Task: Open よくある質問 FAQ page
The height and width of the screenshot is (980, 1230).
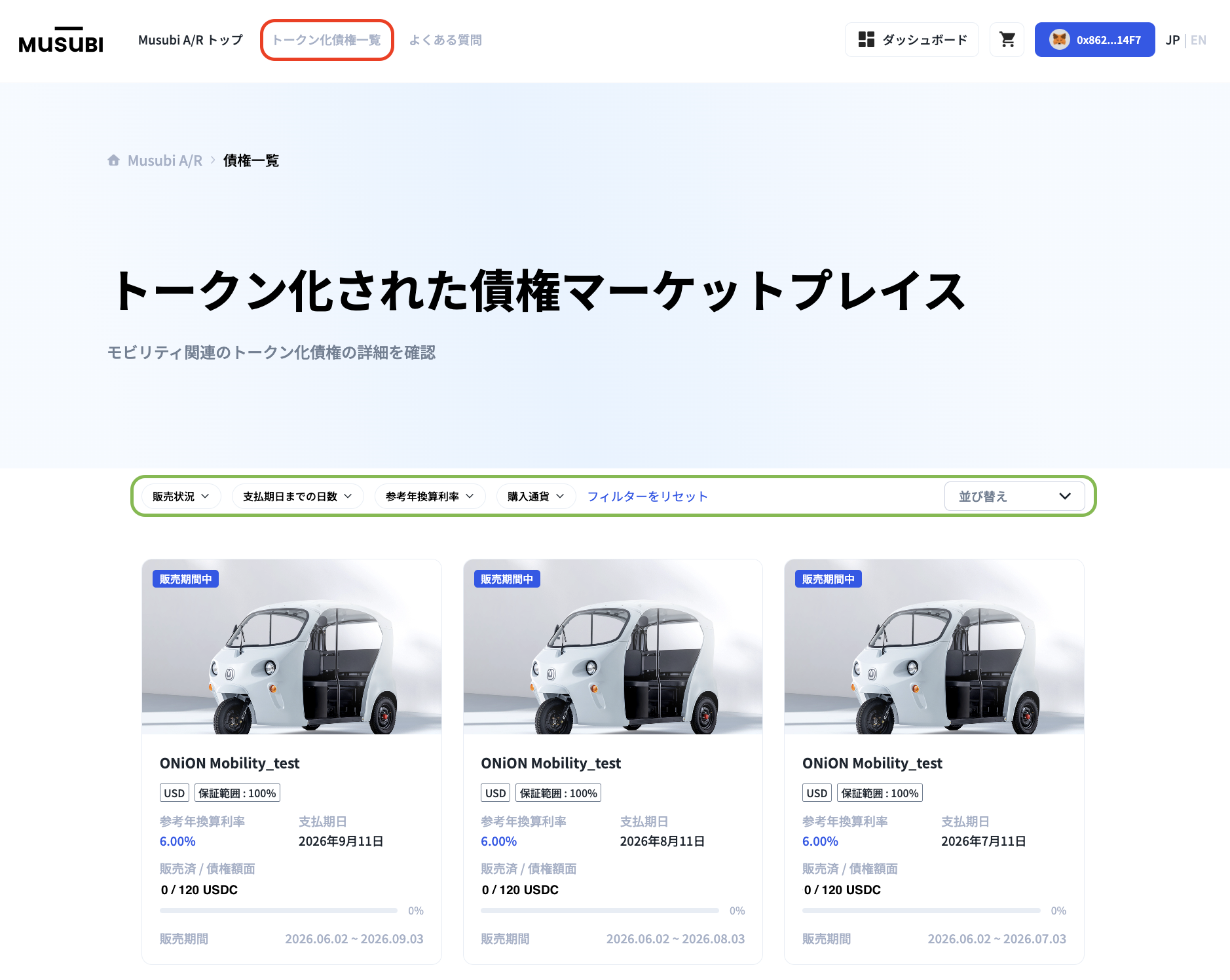Action: click(x=445, y=40)
